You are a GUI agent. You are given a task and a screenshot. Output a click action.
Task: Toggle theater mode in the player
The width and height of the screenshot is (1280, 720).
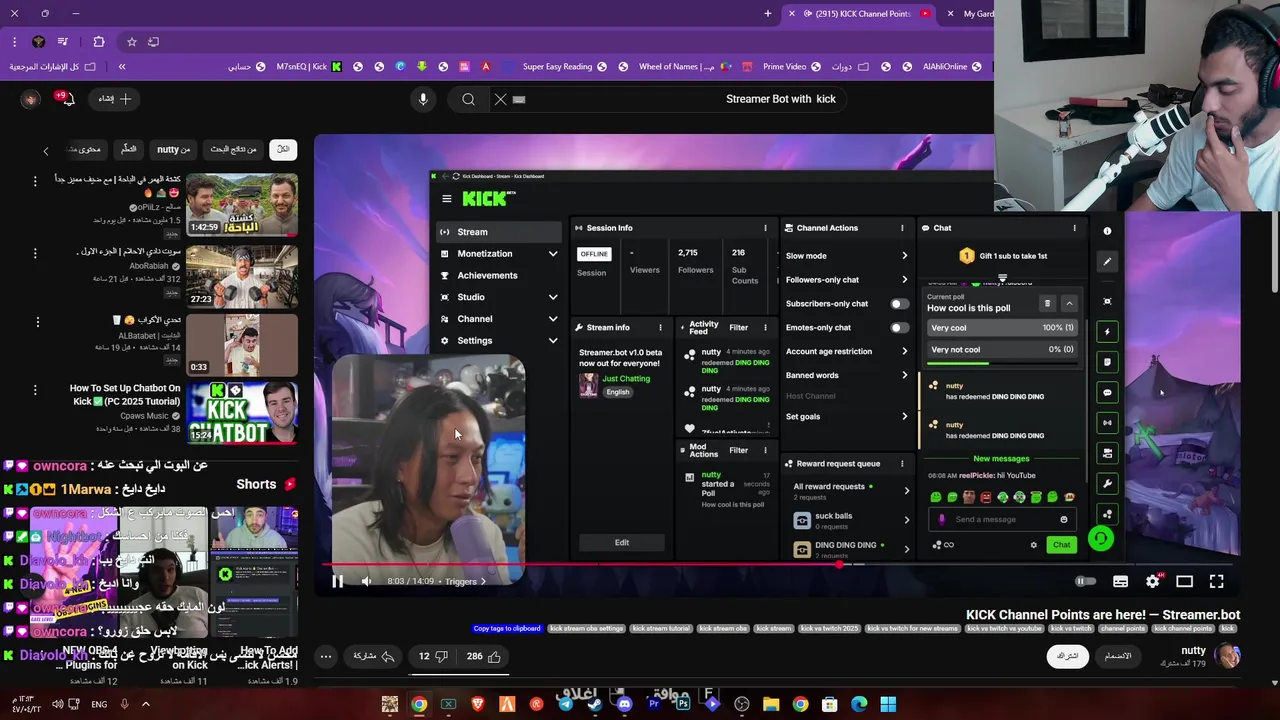point(1184,581)
